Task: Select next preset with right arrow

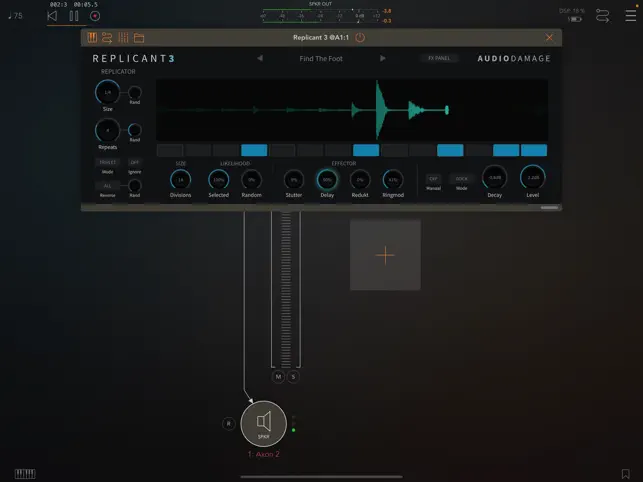Action: coord(383,58)
